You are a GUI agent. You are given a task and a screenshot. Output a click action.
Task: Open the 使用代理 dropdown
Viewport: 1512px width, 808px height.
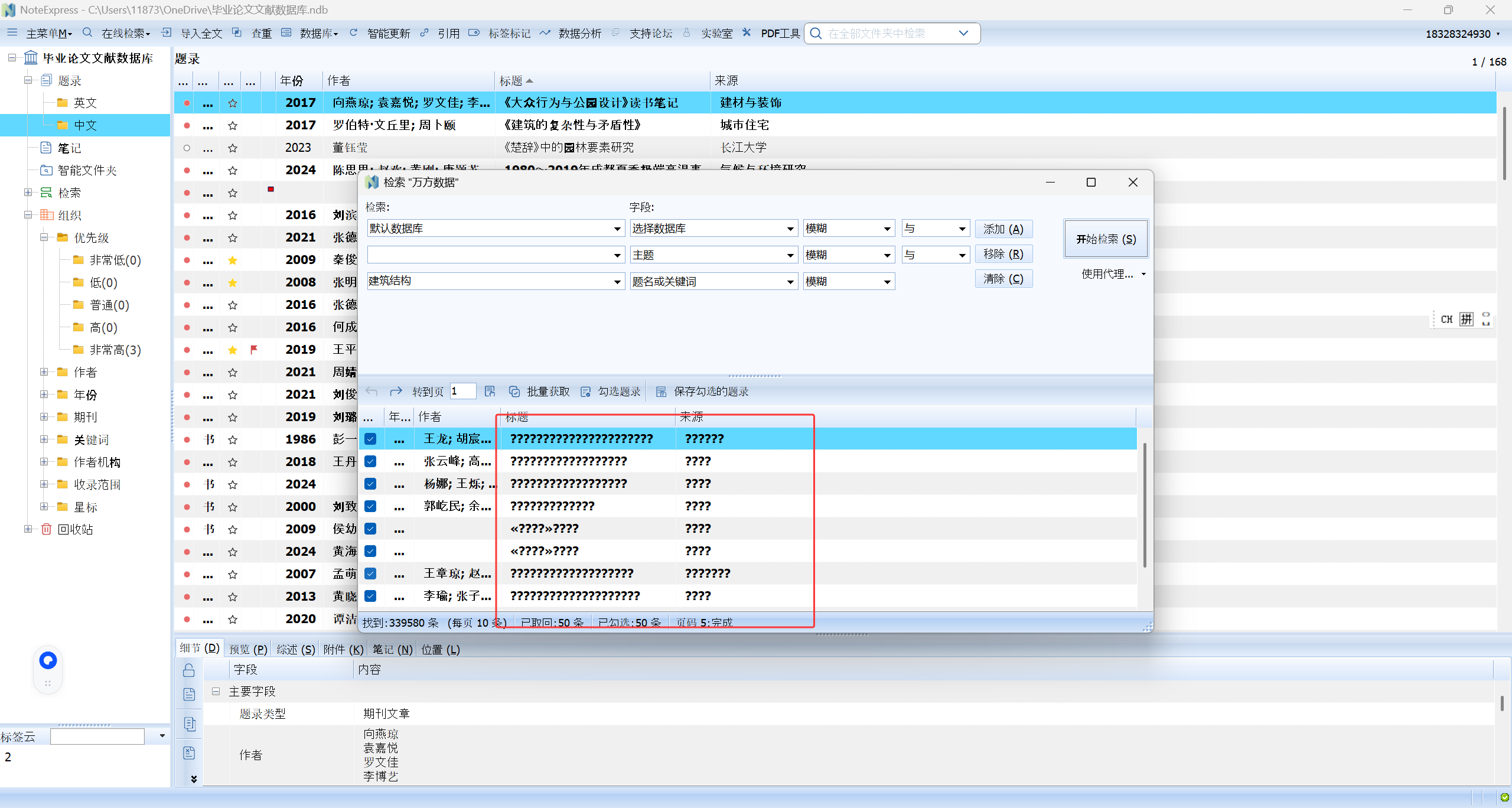click(1113, 274)
